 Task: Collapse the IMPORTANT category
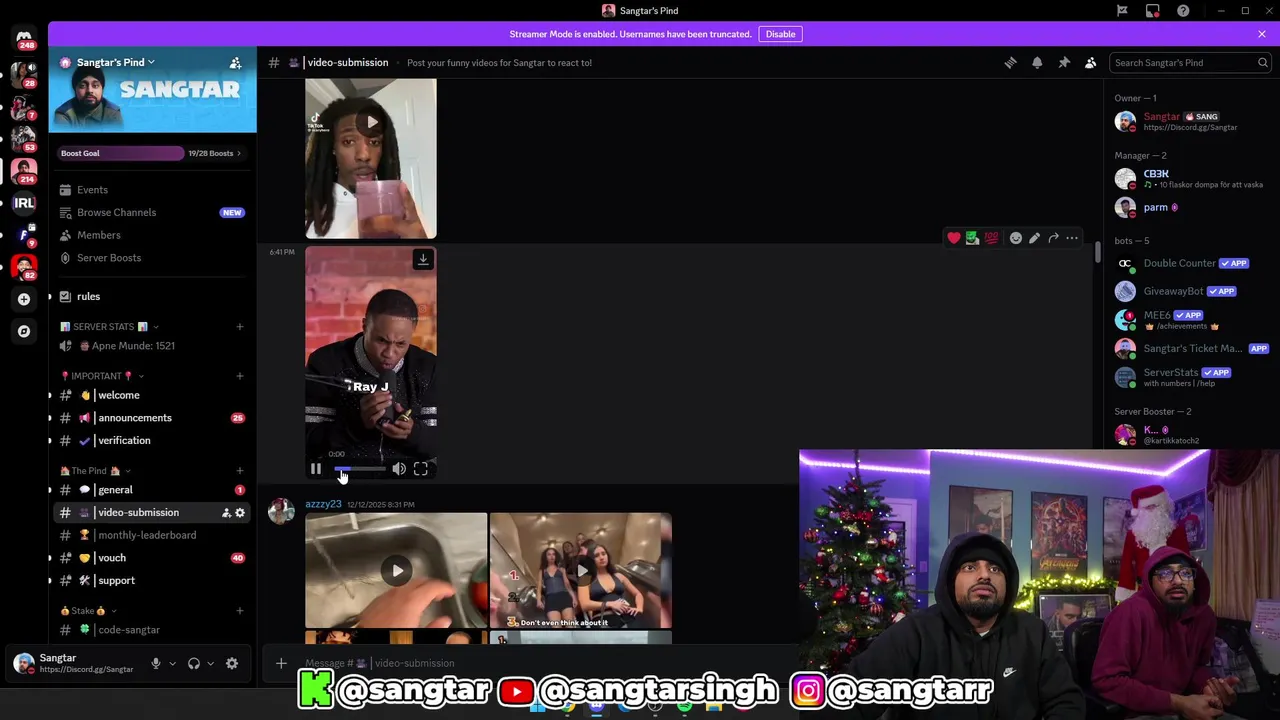[102, 376]
